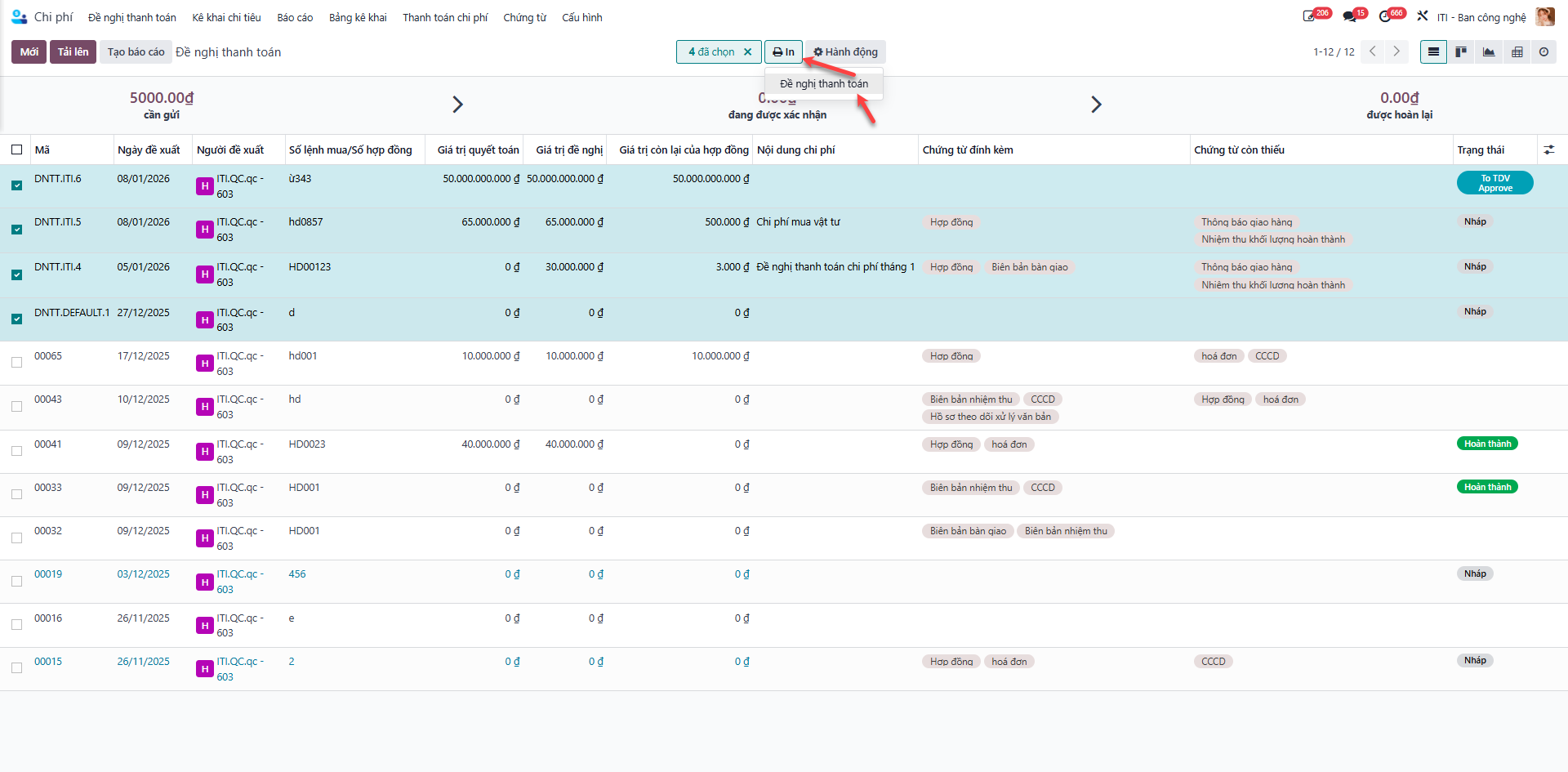Choose Đề nghị thanh toán print option
Image resolution: width=1568 pixels, height=772 pixels.
824,84
